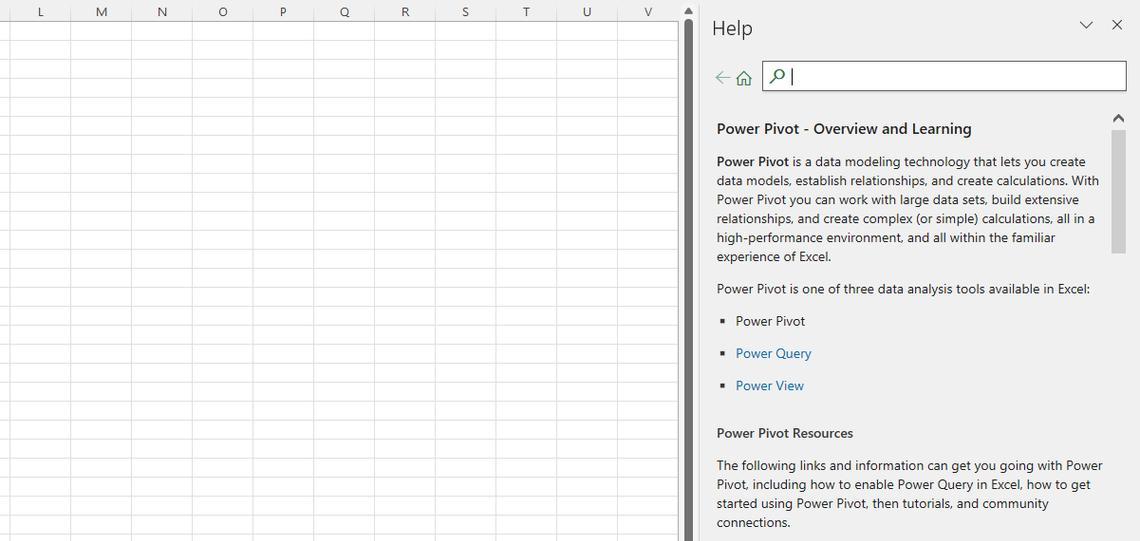The image size is (1140, 541).
Task: Click the "Power Pivot - Overview and Learning" heading
Action: 843,129
